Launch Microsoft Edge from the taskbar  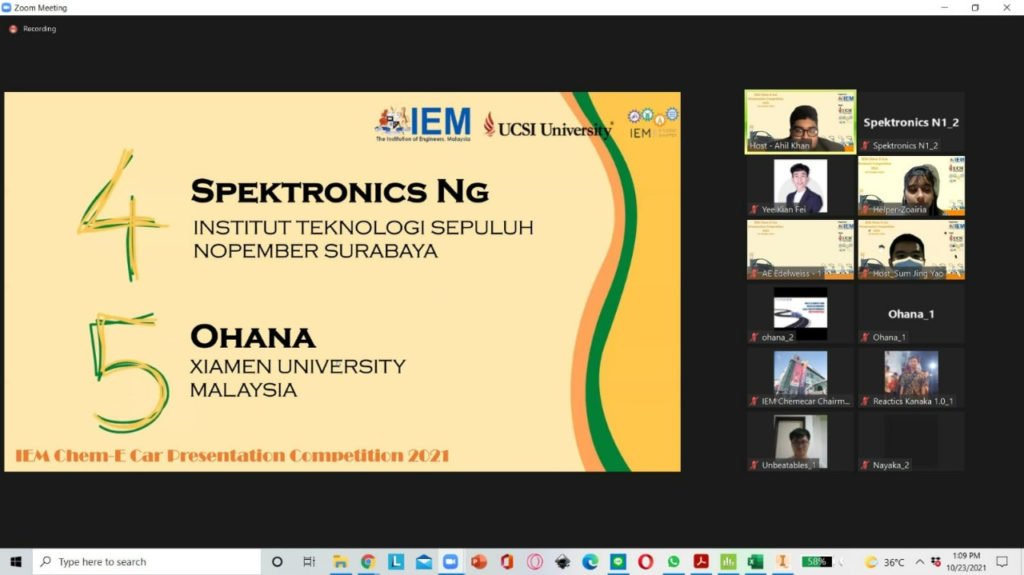tap(590, 562)
